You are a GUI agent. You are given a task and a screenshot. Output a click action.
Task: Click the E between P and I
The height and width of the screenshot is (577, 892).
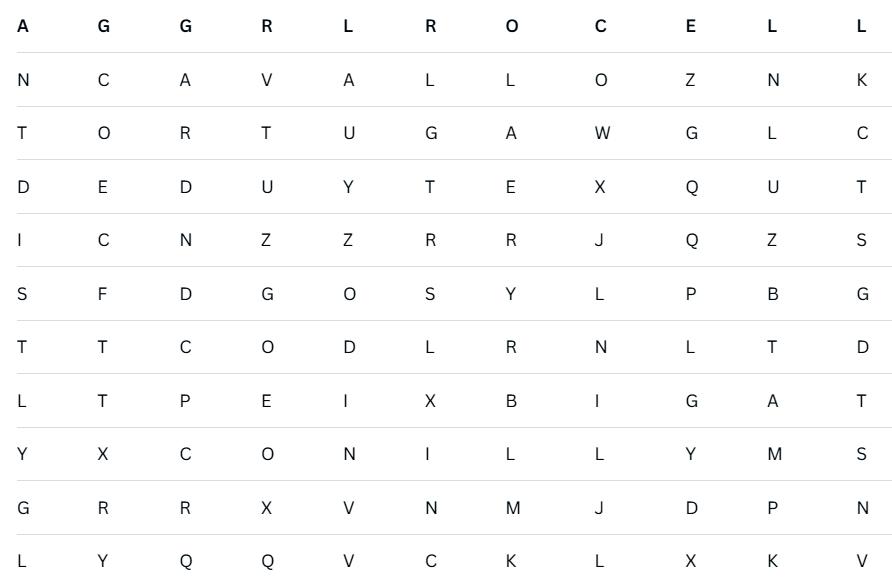(267, 401)
